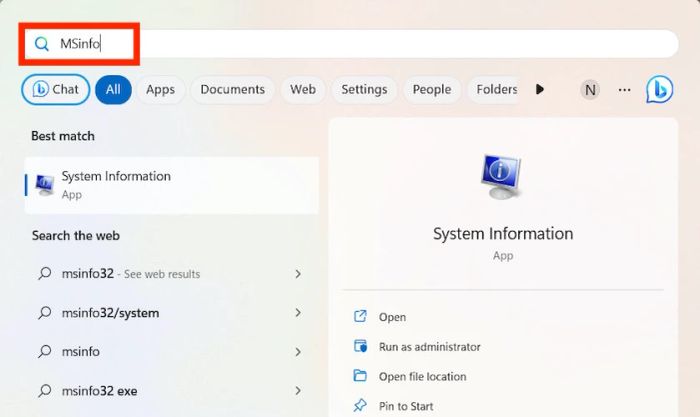Search web for msinfo32
The image size is (700, 417).
point(170,274)
